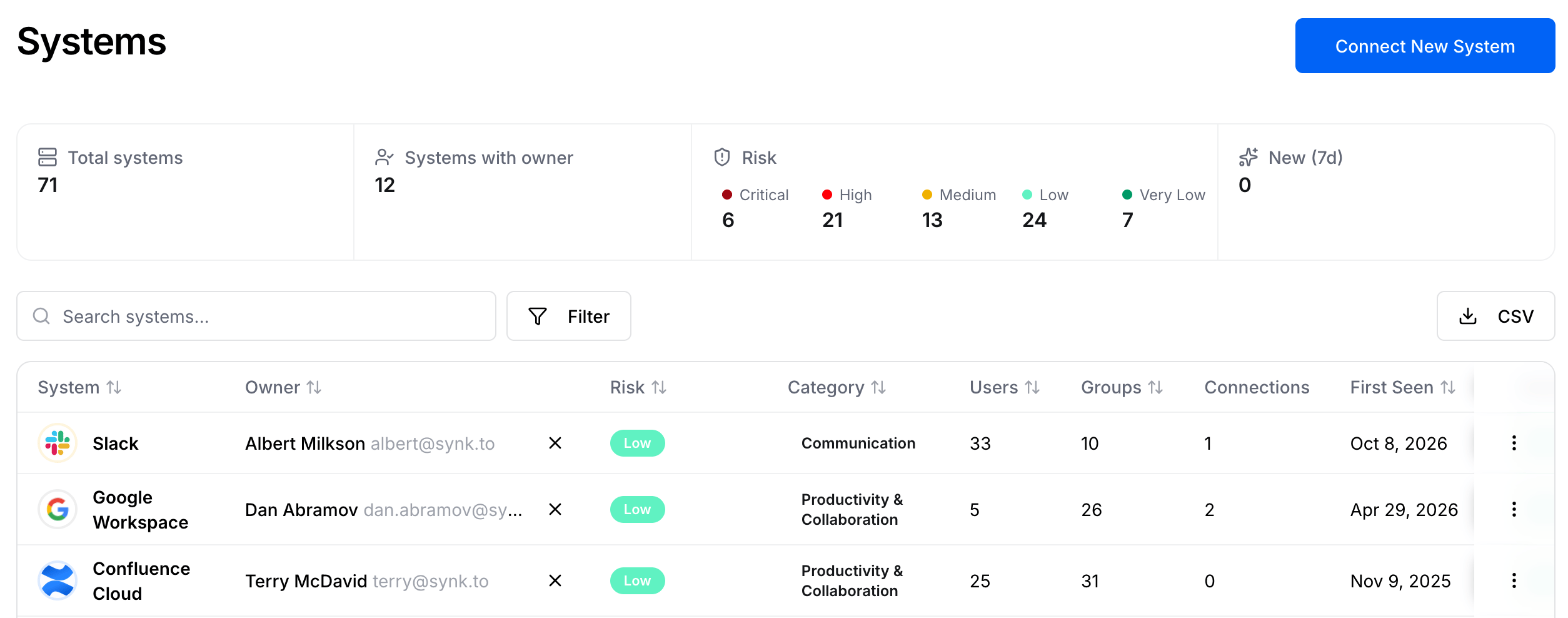Click the funnel icon on Filter
1568x618 pixels.
pyautogui.click(x=538, y=316)
